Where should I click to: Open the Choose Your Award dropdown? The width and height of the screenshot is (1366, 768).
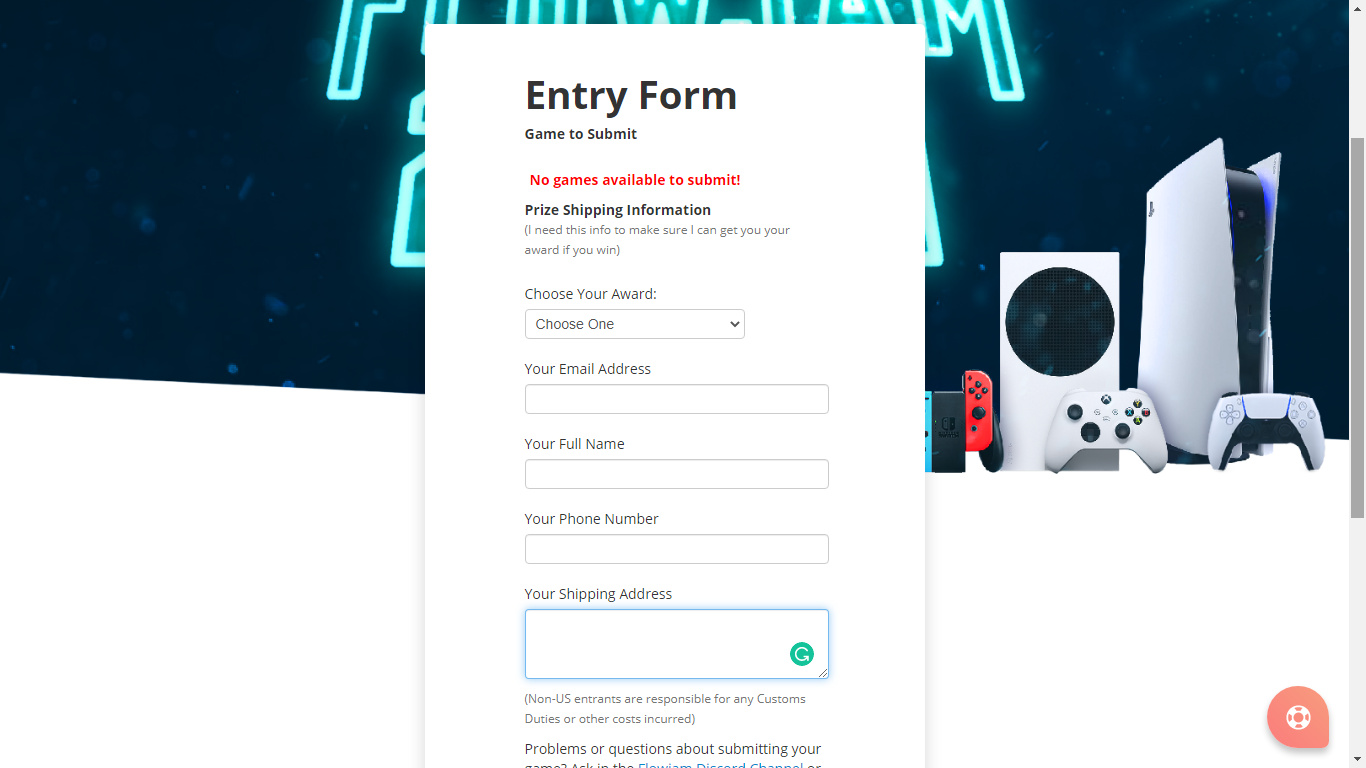(x=635, y=324)
